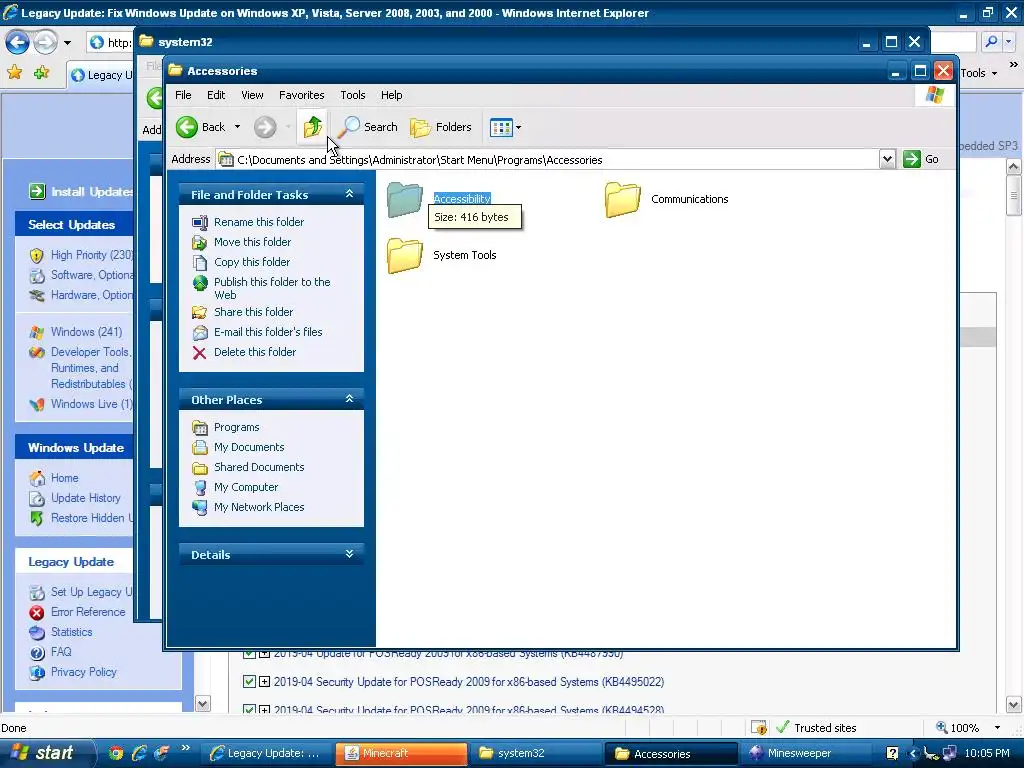Image resolution: width=1024 pixels, height=768 pixels.
Task: Collapse File and Folder Tasks panel
Action: coord(349,194)
